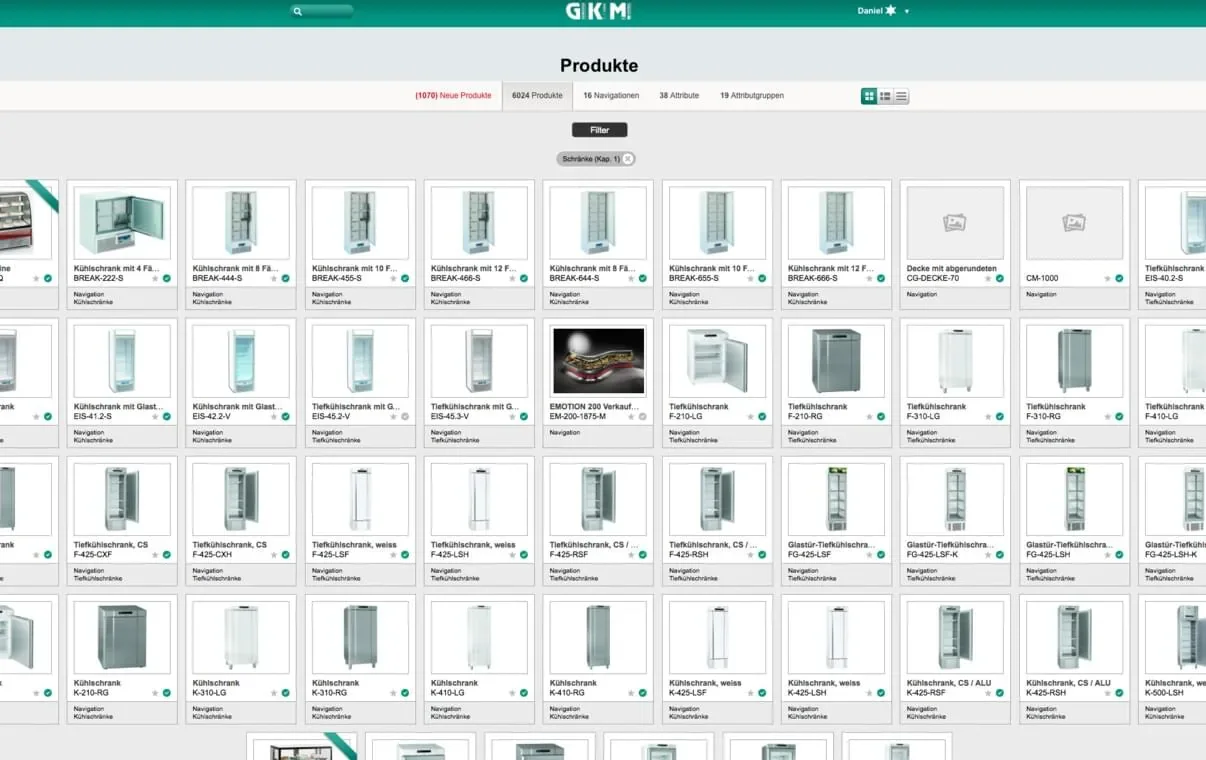Star the K-410-LG product
The width and height of the screenshot is (1206, 760).
(x=513, y=692)
